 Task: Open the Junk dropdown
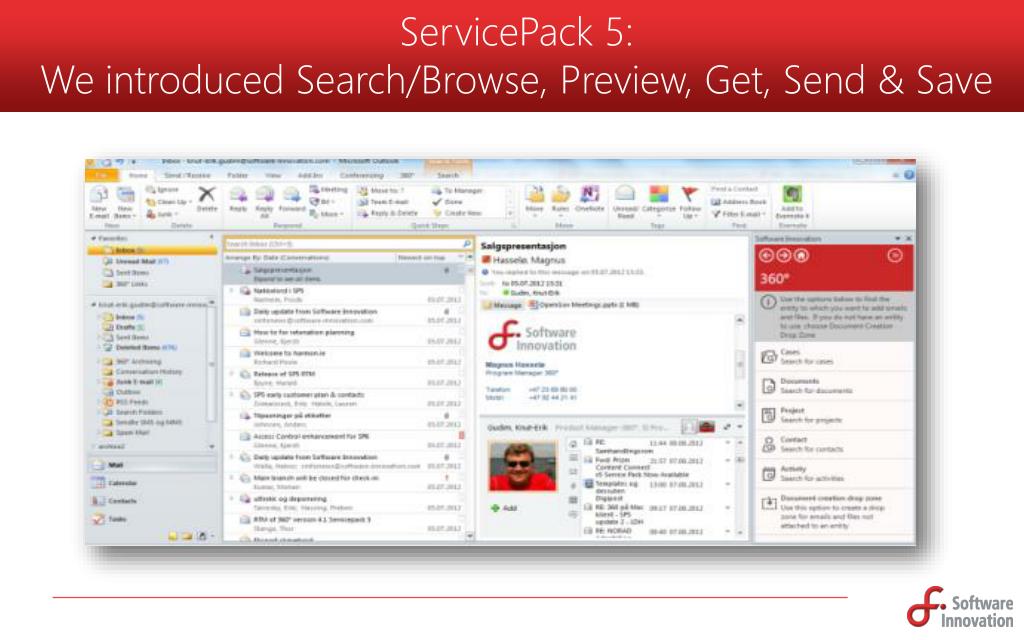(162, 214)
